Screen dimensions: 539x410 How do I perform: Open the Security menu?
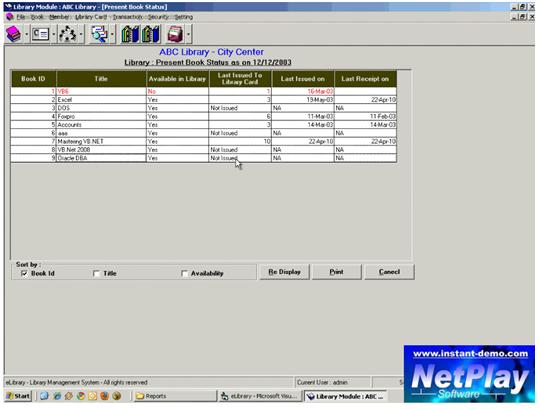coord(158,17)
